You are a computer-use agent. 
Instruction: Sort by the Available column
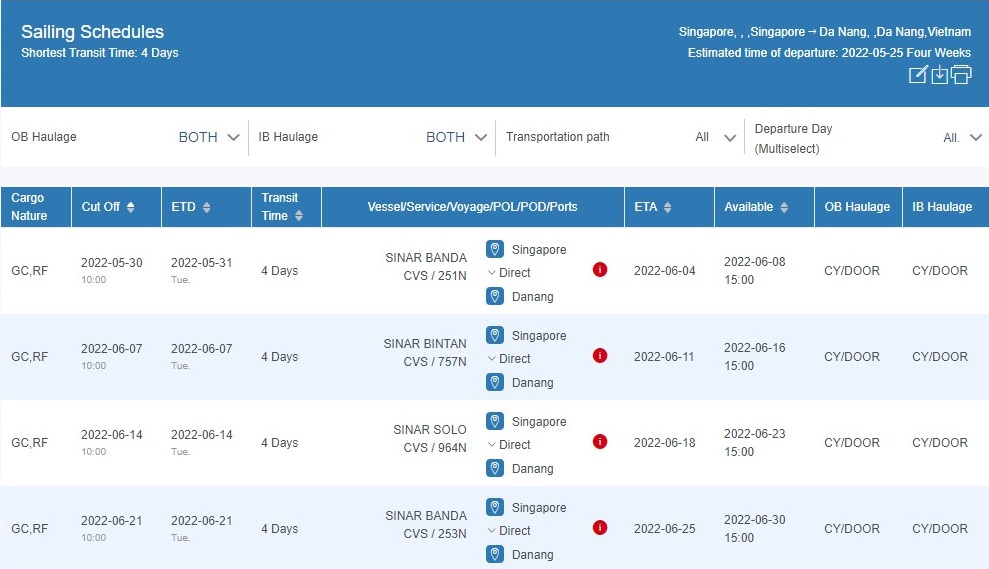coord(784,207)
